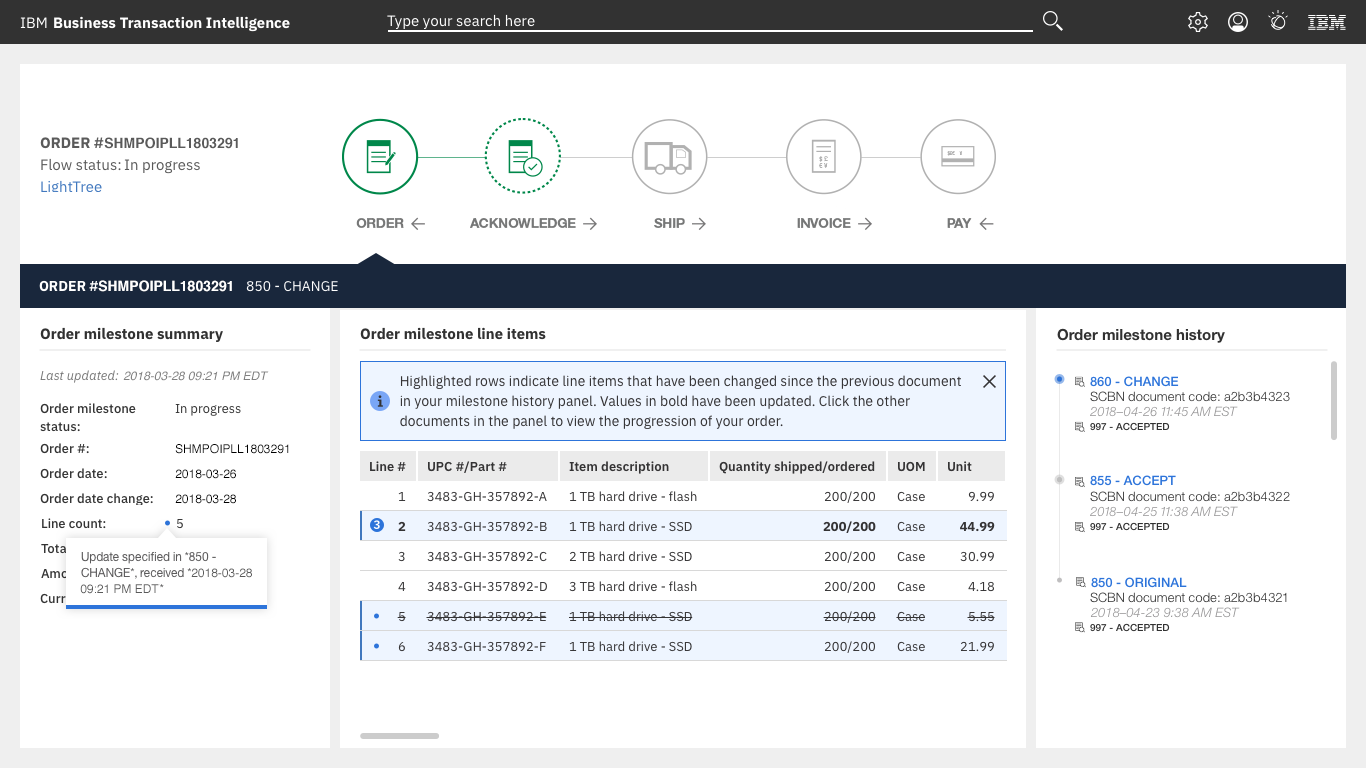Click the 997 icon under 860 - CHANGE
The width and height of the screenshot is (1366, 768).
coord(1079,427)
